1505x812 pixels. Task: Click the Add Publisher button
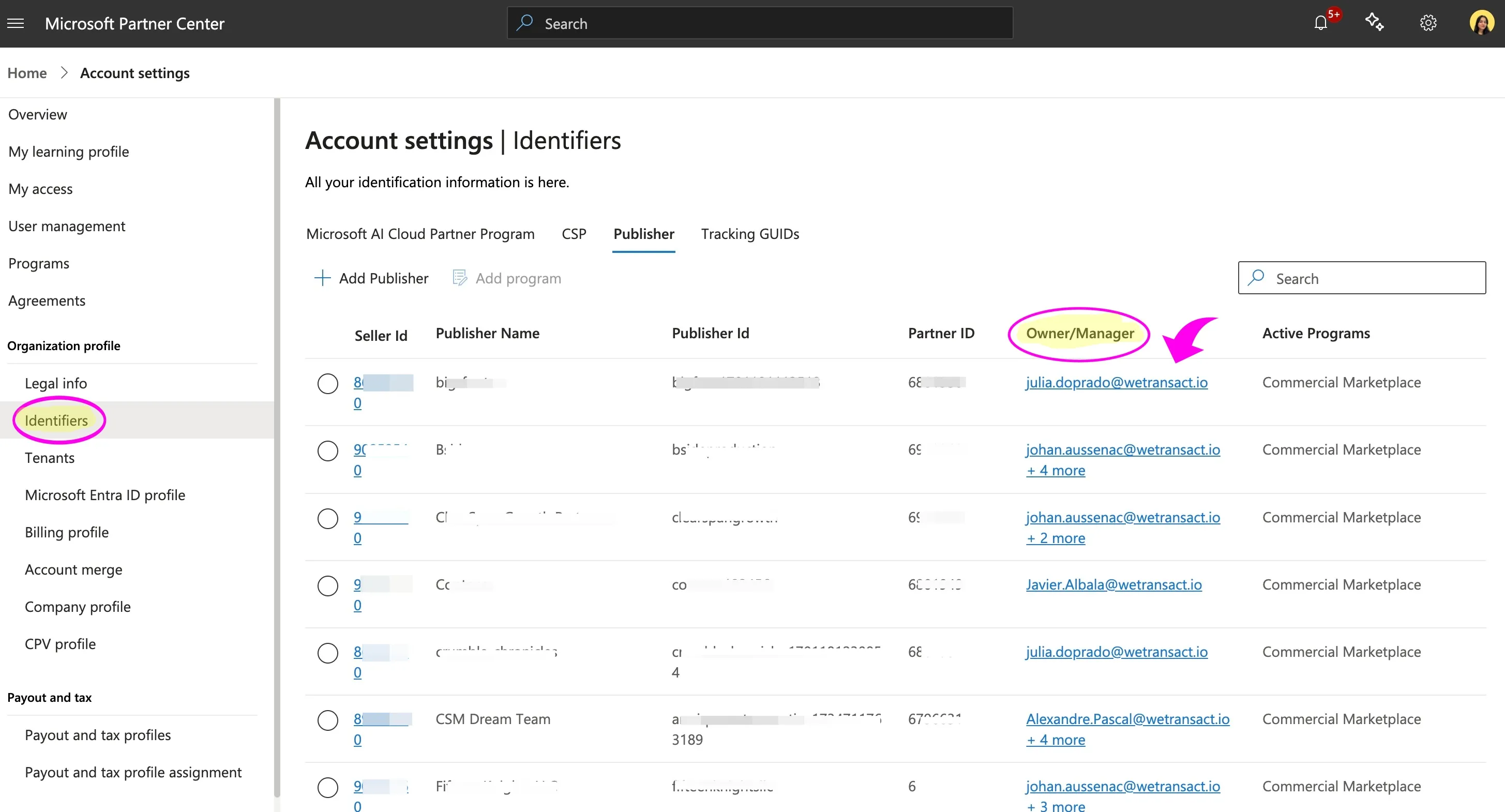[371, 278]
